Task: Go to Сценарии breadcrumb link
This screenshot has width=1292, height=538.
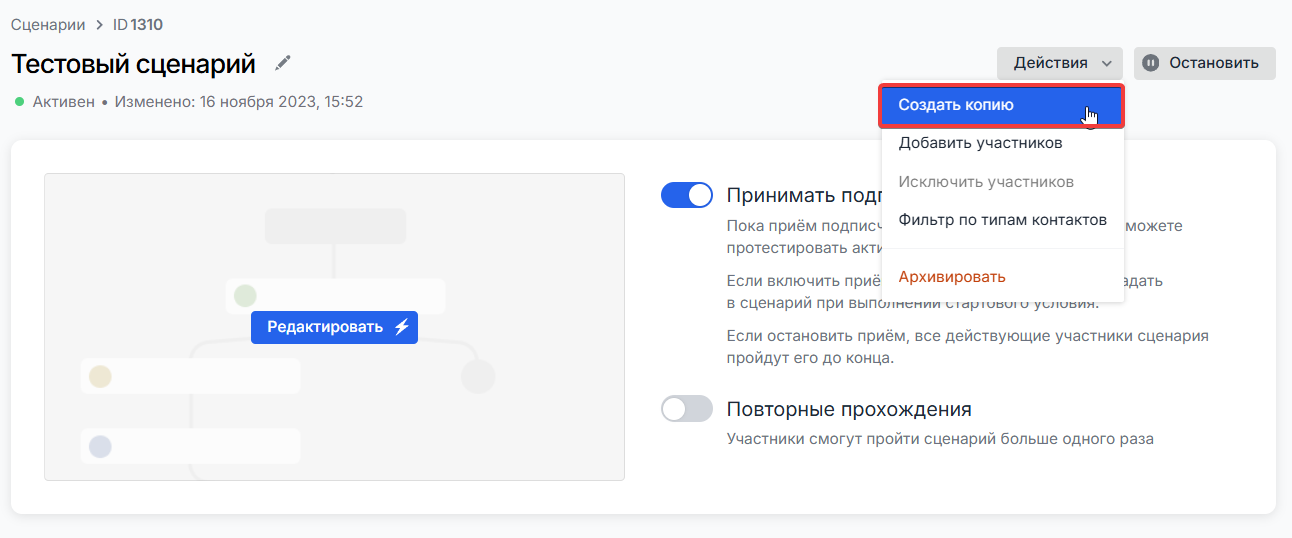Action: [46, 24]
